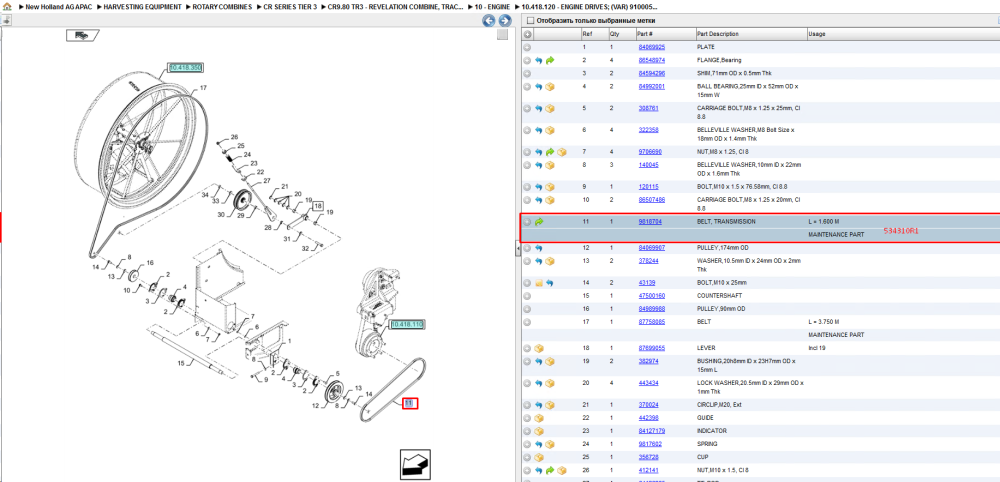The height and width of the screenshot is (482, 1000).
Task: Toggle gray circle marker for COUNTERSHAFT row
Action: coord(527,296)
